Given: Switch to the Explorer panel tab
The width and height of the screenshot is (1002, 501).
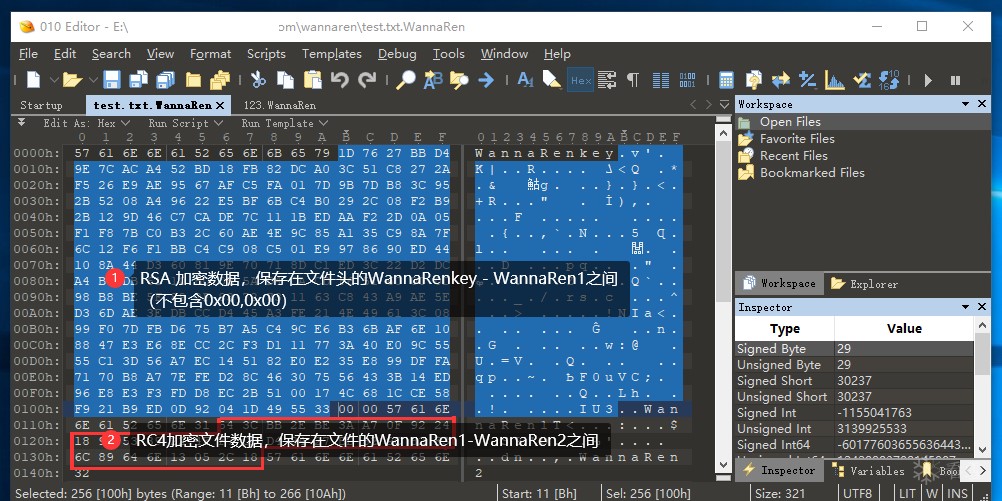Looking at the screenshot, I should (x=866, y=284).
